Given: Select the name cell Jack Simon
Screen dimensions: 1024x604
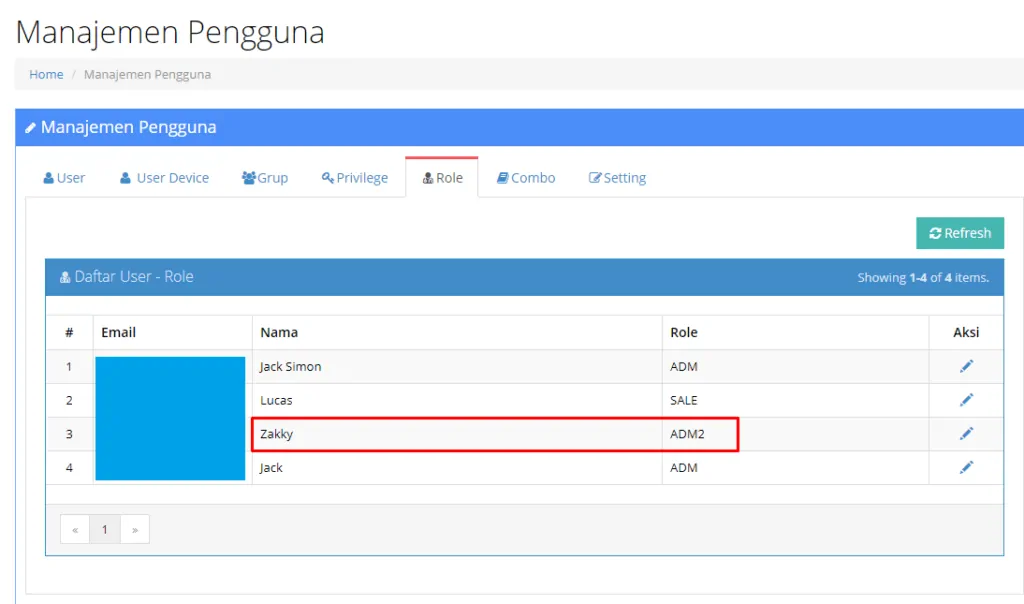Looking at the screenshot, I should 457,366.
